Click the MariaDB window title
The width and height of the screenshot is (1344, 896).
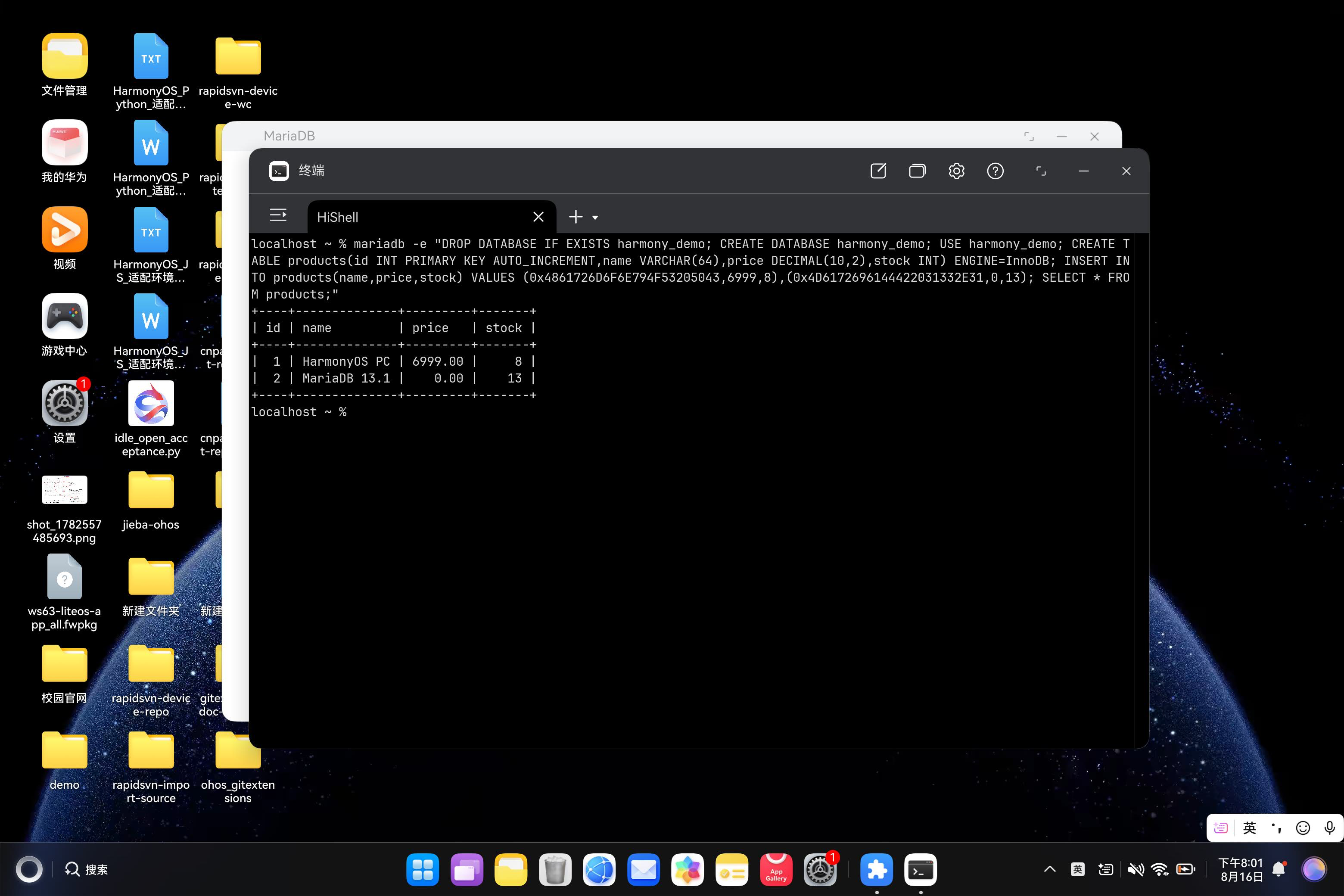pyautogui.click(x=289, y=136)
